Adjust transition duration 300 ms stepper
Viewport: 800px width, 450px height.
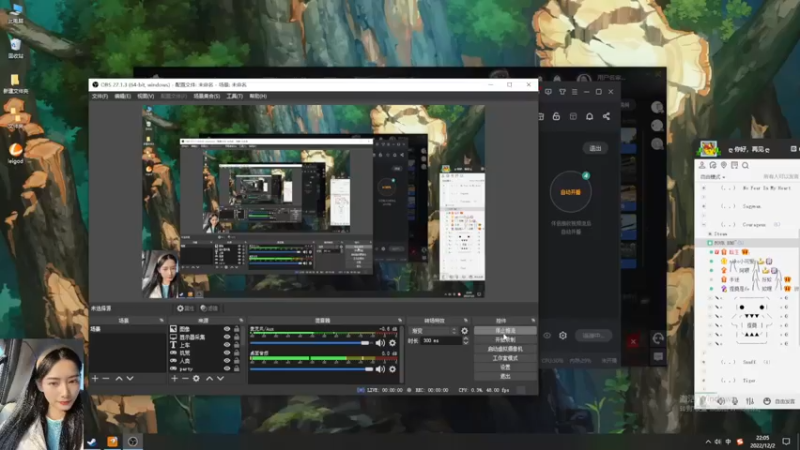pos(465,340)
